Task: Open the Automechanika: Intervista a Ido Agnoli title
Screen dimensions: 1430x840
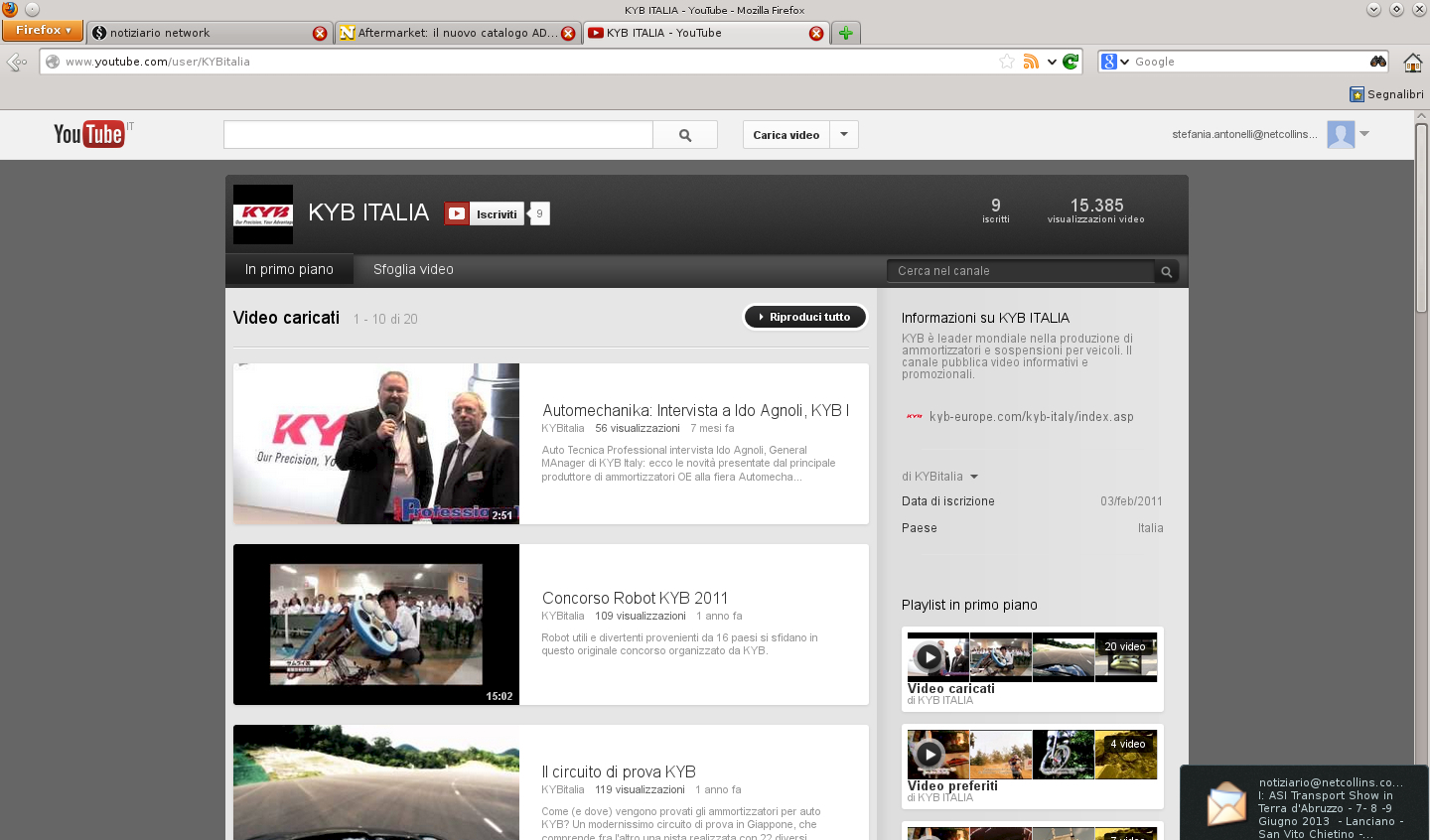Action: pyautogui.click(x=695, y=410)
